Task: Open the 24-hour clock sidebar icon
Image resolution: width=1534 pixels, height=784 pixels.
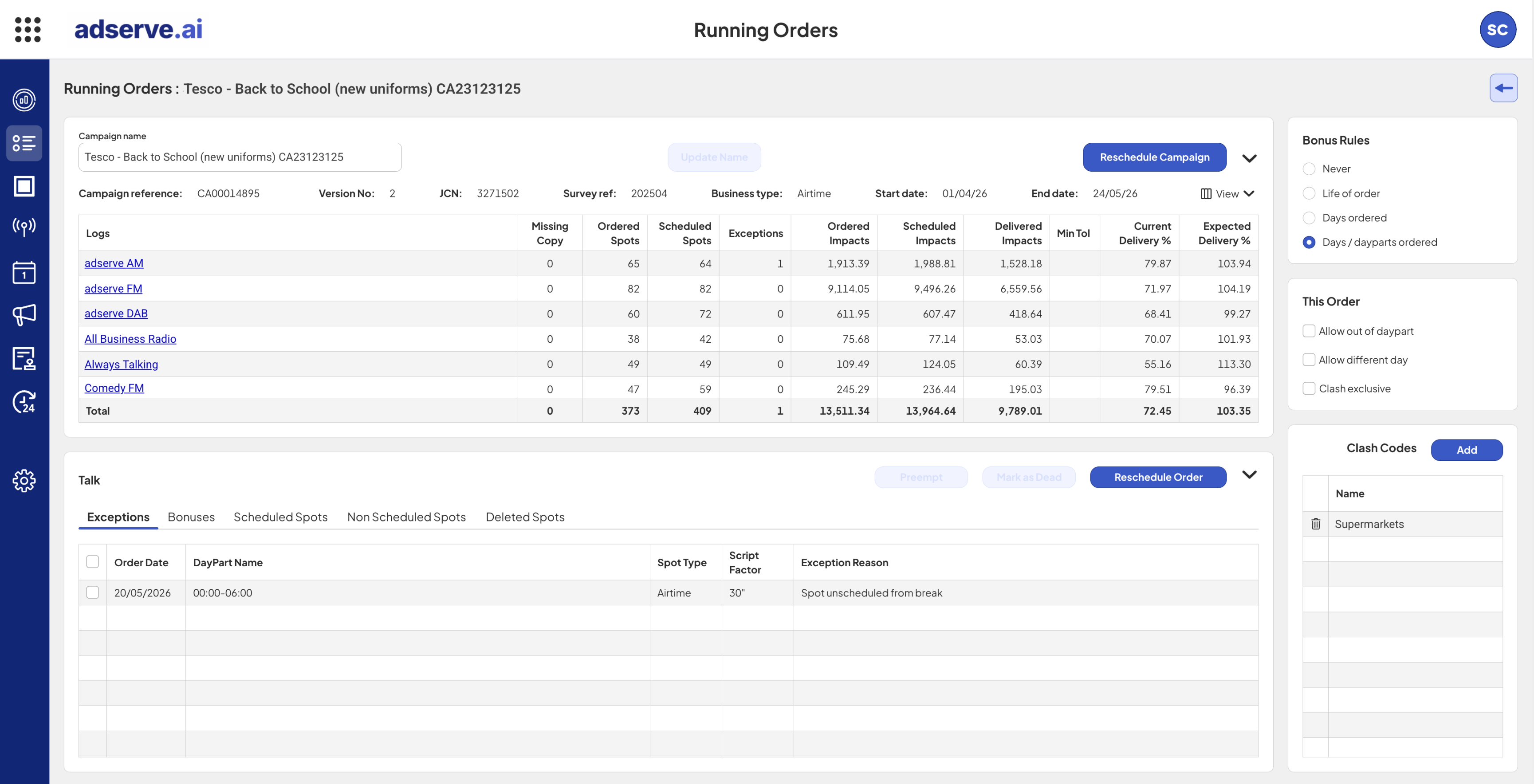Action: pyautogui.click(x=24, y=402)
